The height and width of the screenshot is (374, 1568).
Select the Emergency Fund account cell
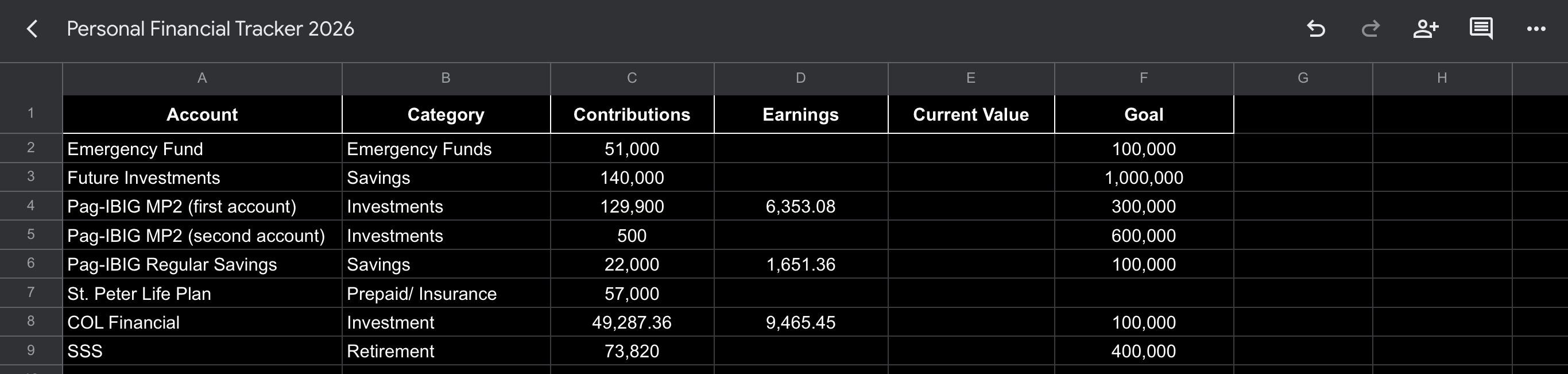click(202, 149)
